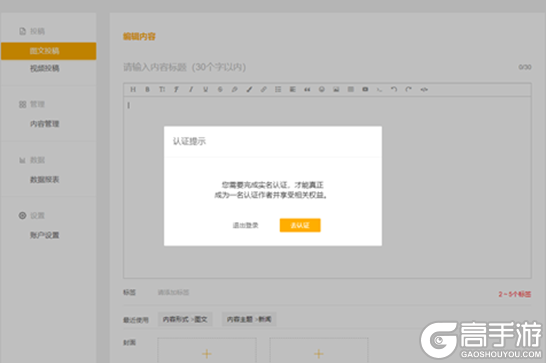Open the text alignment icon

[292, 90]
